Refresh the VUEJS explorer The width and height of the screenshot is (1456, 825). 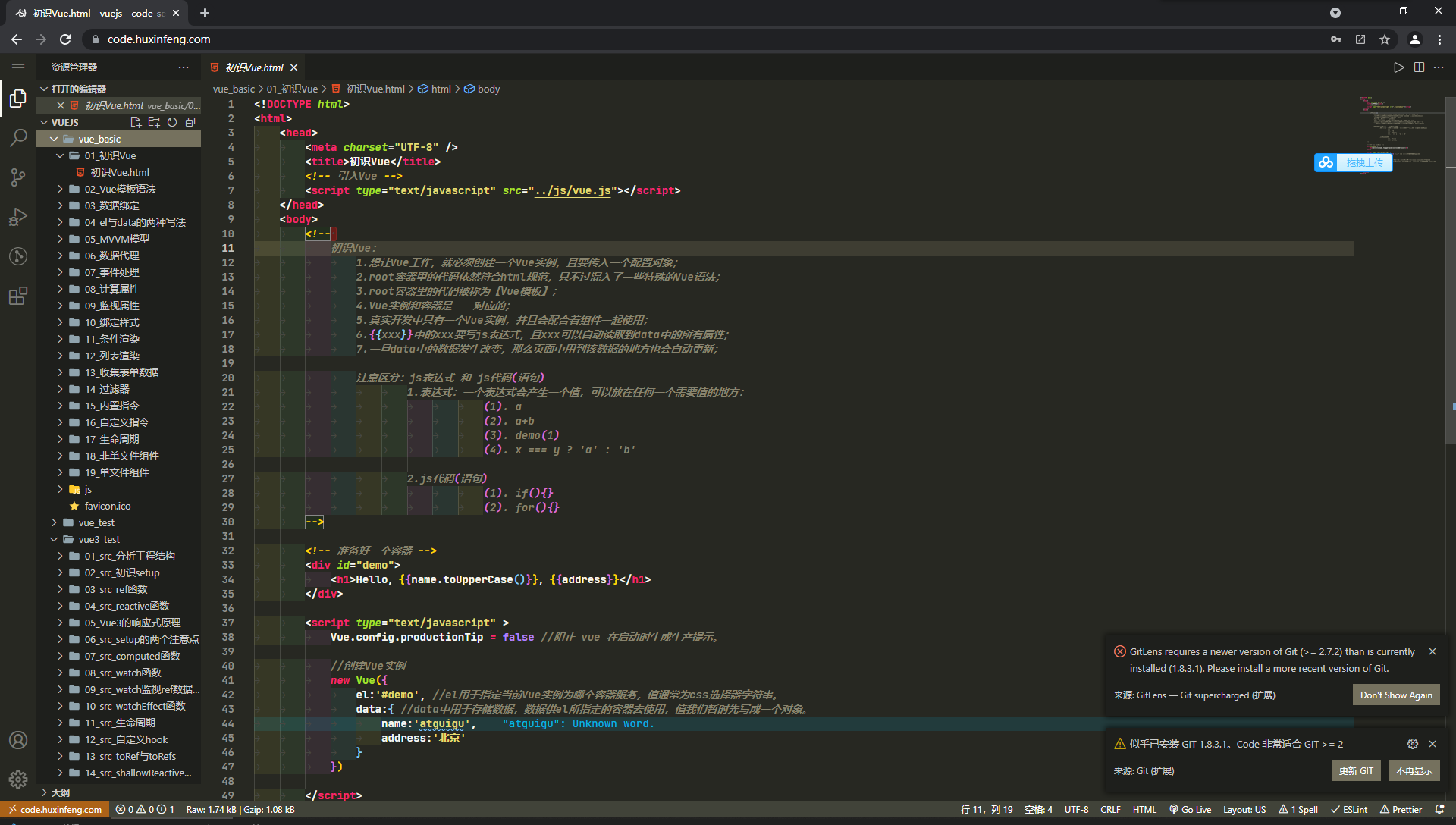pyautogui.click(x=172, y=122)
